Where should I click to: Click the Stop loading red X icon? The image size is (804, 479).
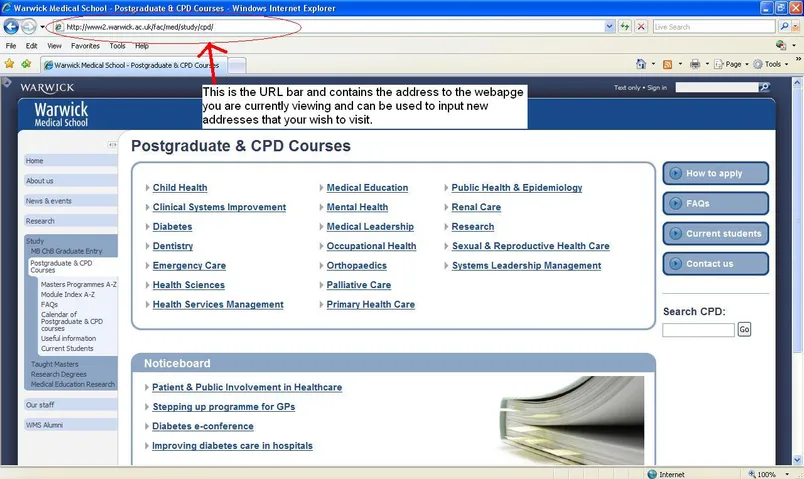pos(641,27)
